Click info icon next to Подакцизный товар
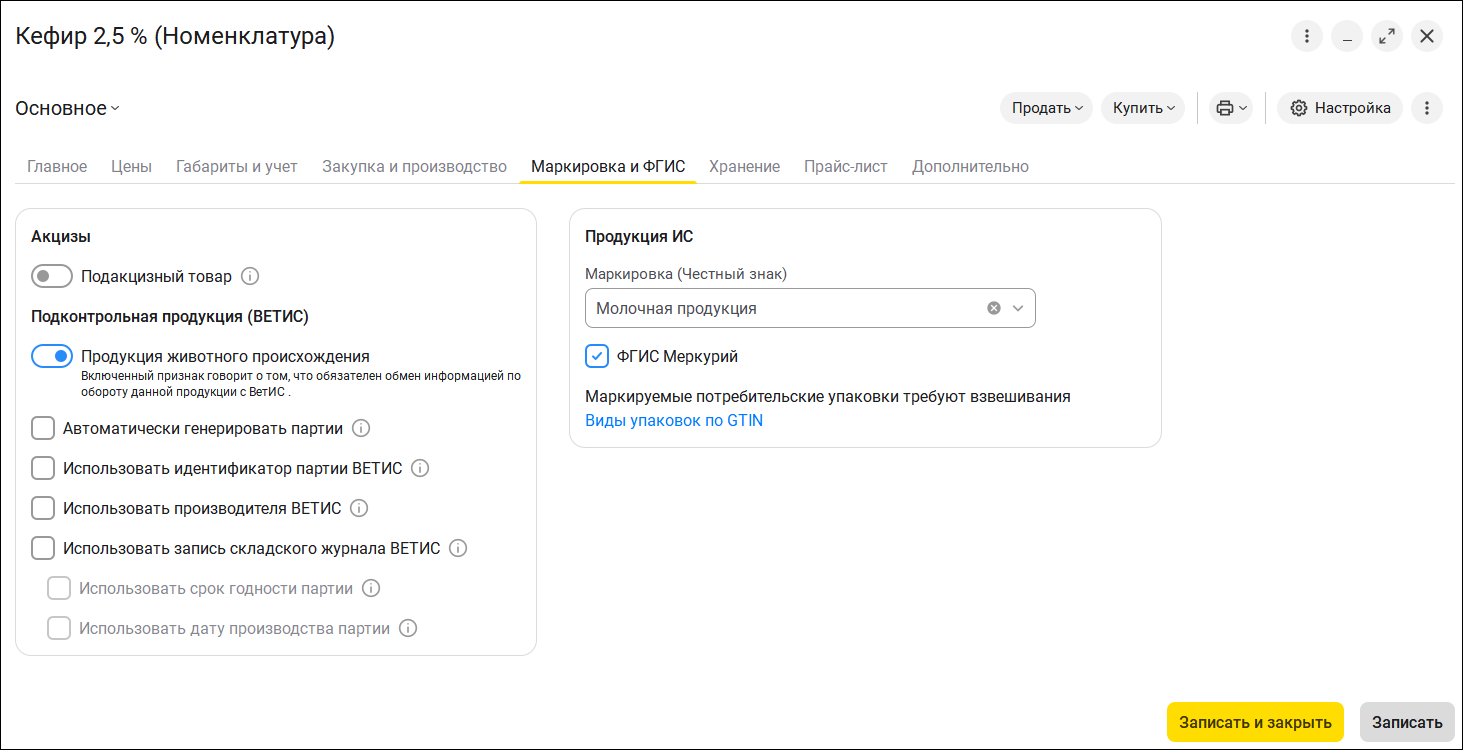This screenshot has width=1463, height=750. 251,276
